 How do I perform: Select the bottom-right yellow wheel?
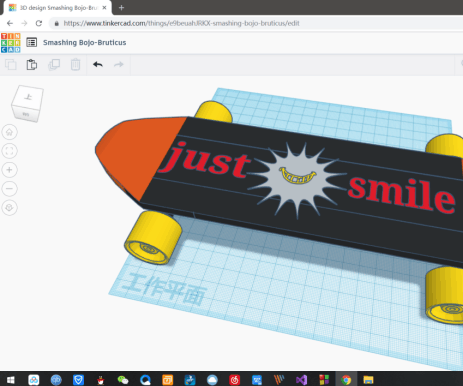click(445, 295)
